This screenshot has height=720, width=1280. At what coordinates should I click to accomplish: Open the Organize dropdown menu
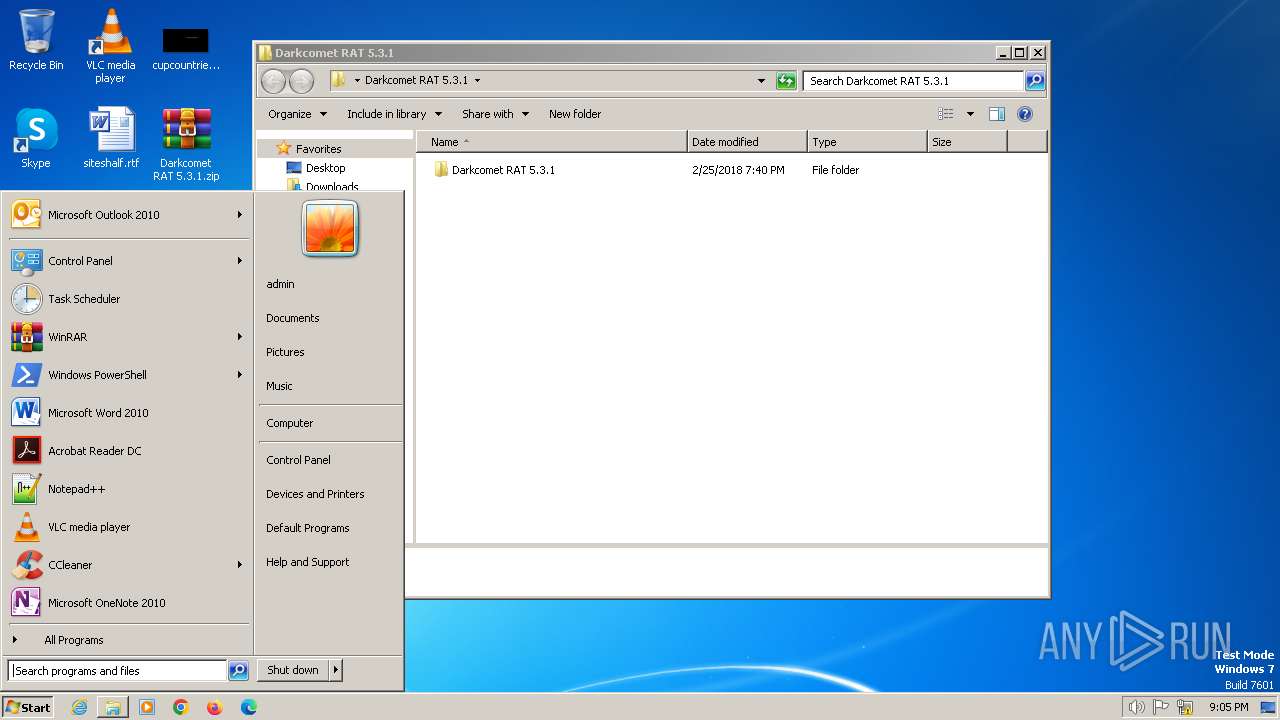click(297, 114)
